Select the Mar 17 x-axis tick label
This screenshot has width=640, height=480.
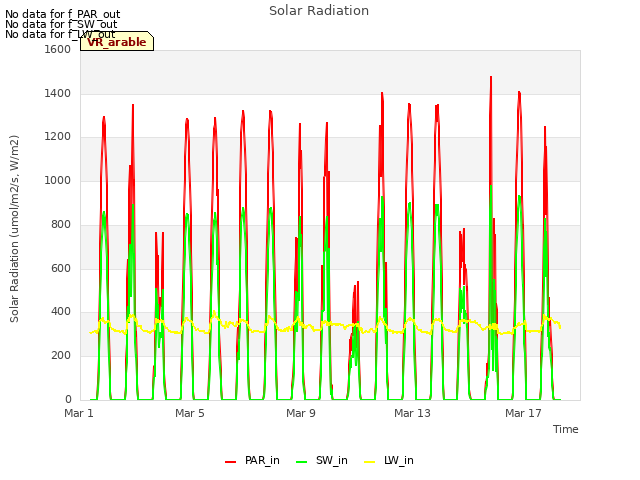pyautogui.click(x=523, y=413)
